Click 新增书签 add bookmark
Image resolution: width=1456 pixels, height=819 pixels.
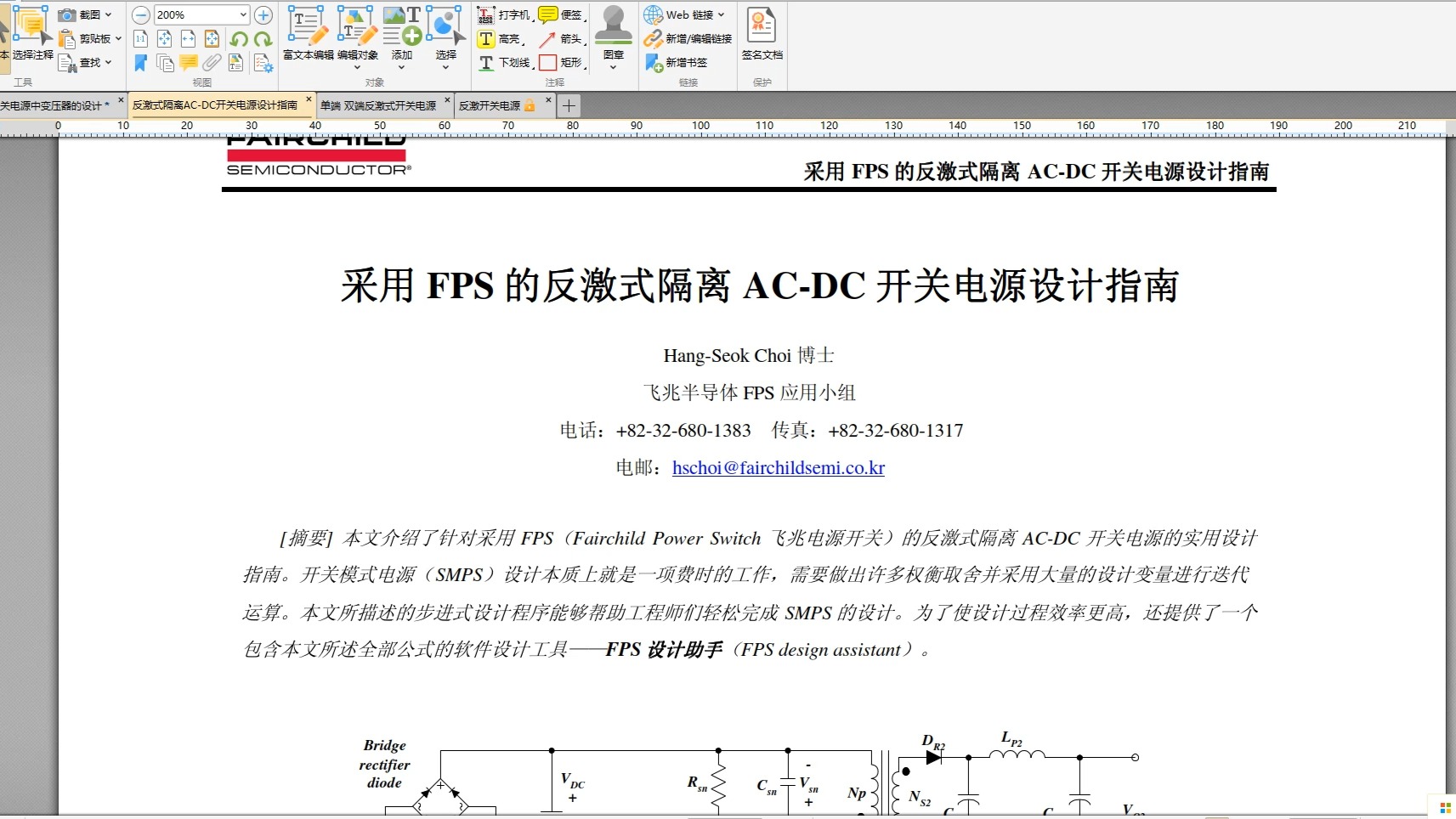pyautogui.click(x=676, y=62)
